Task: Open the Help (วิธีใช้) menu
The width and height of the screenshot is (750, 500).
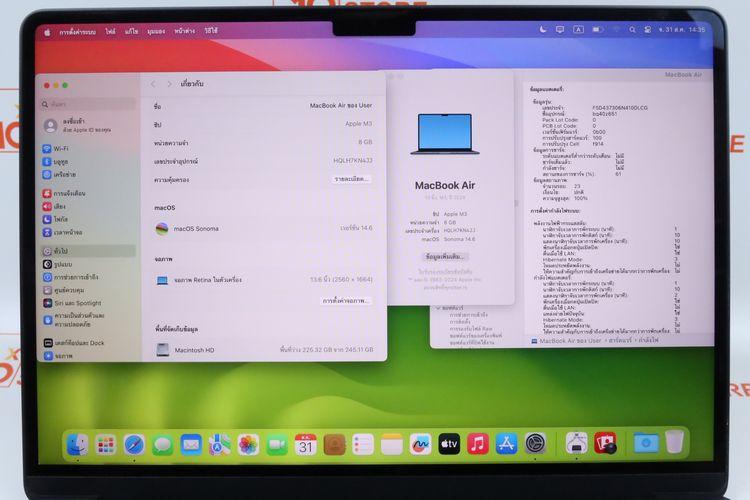Action: [211, 31]
